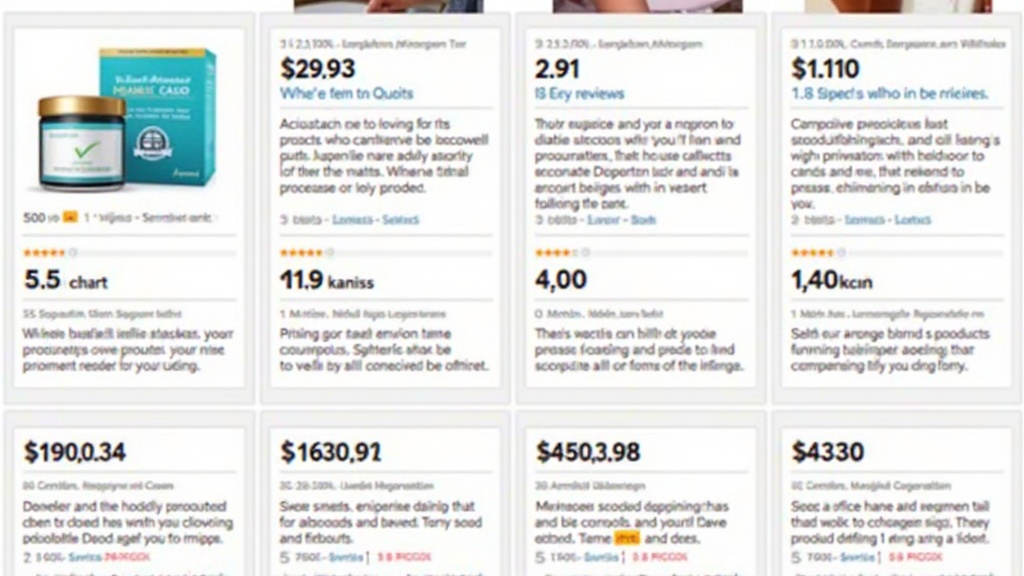The width and height of the screenshot is (1024, 576).
Task: Select the $1630,91 product card price
Action: [331, 452]
